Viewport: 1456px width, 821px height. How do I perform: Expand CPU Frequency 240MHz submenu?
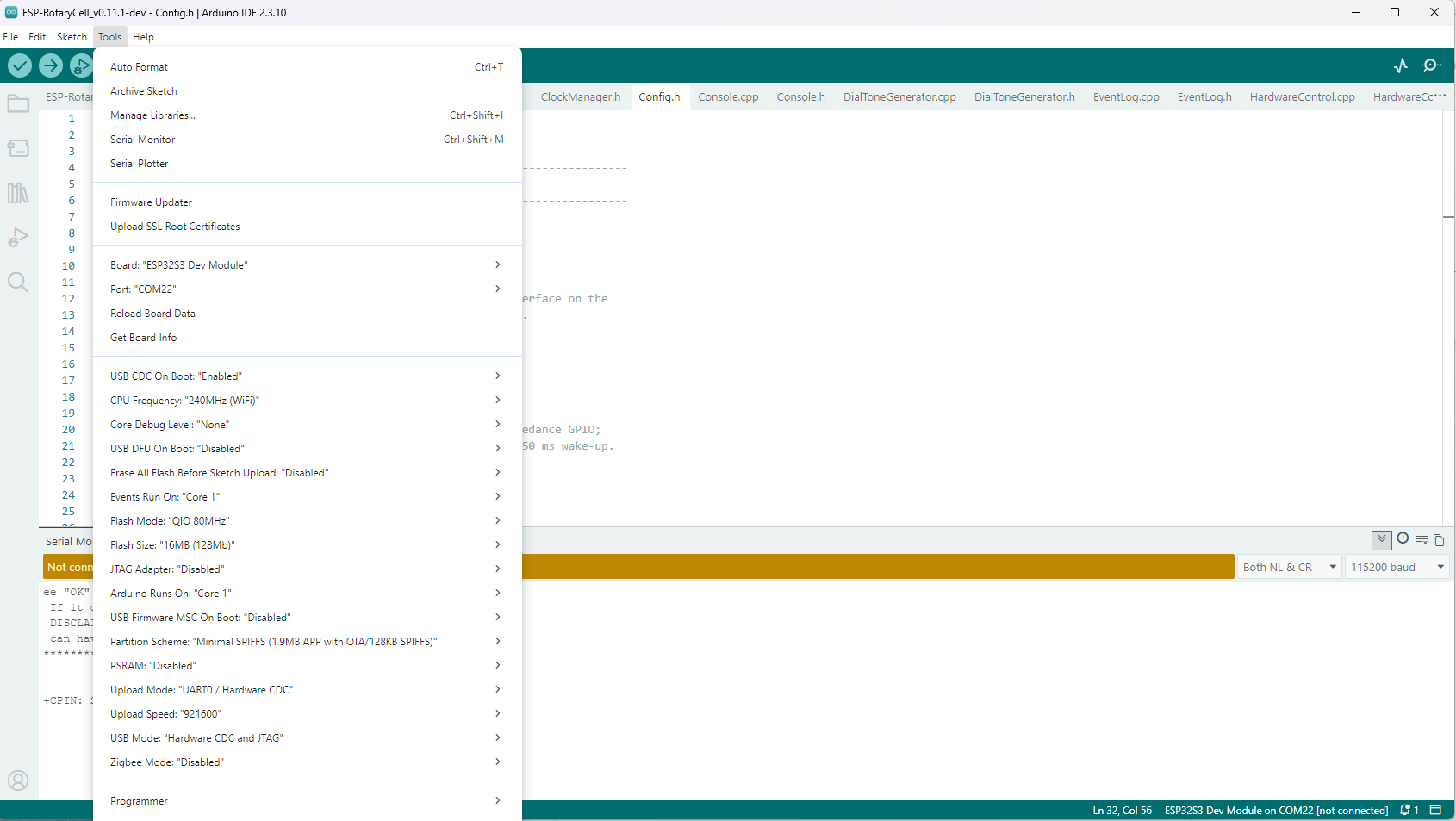tap(307, 401)
